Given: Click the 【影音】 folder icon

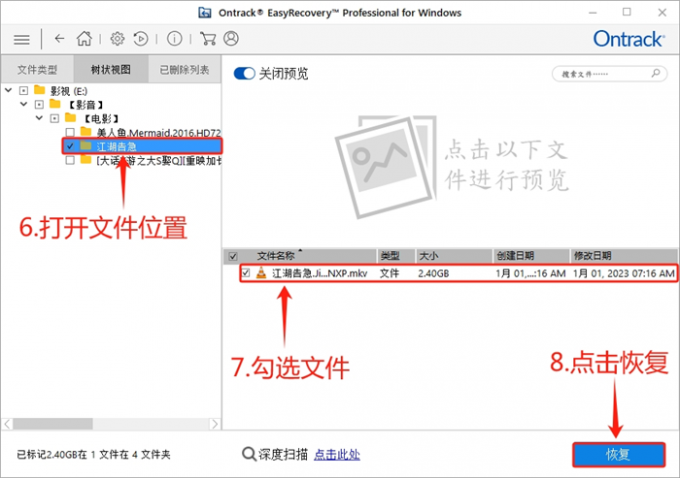Looking at the screenshot, I should tap(55, 104).
